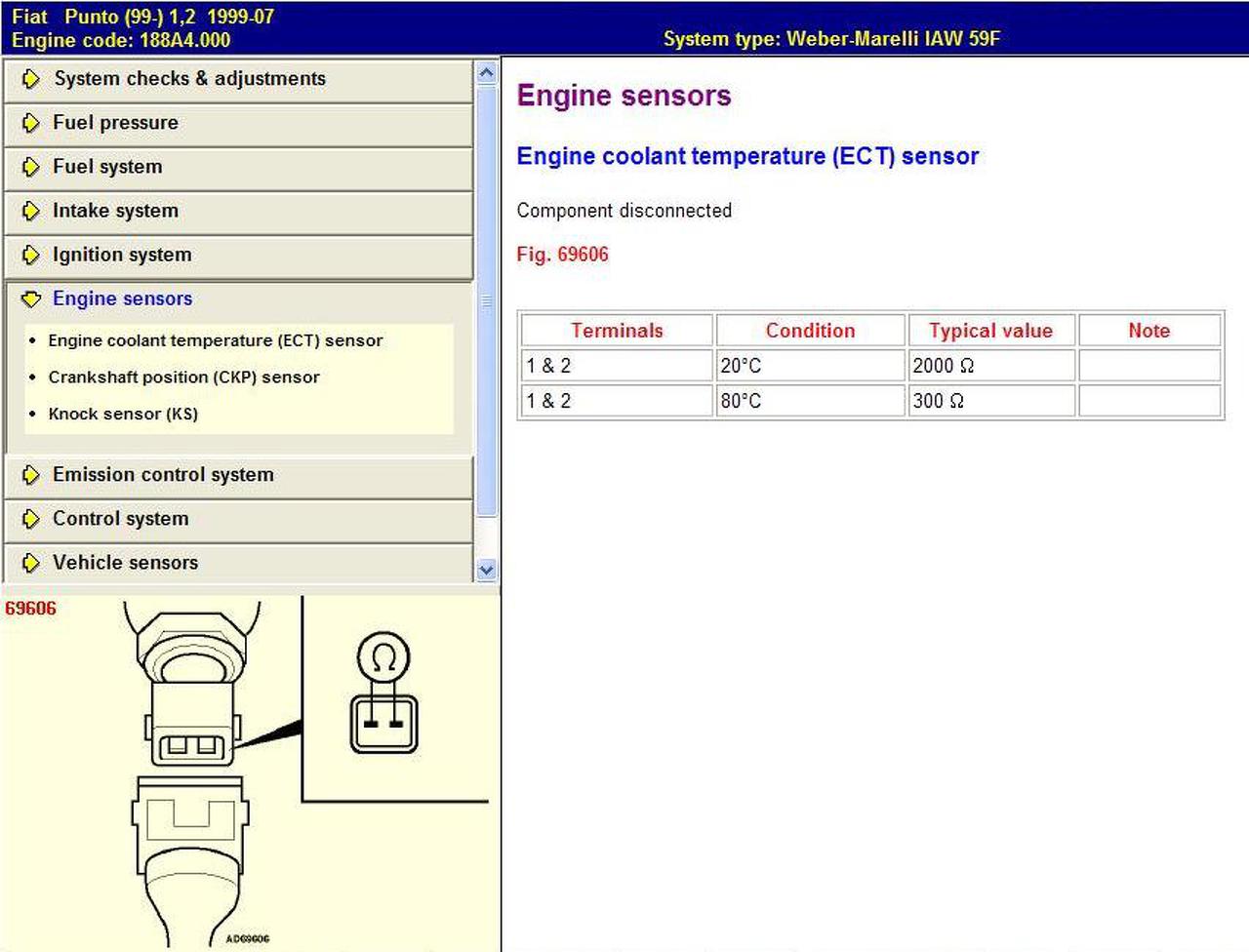This screenshot has width=1249, height=952.
Task: Click the arrow icon beside Ignition system
Action: tap(31, 255)
